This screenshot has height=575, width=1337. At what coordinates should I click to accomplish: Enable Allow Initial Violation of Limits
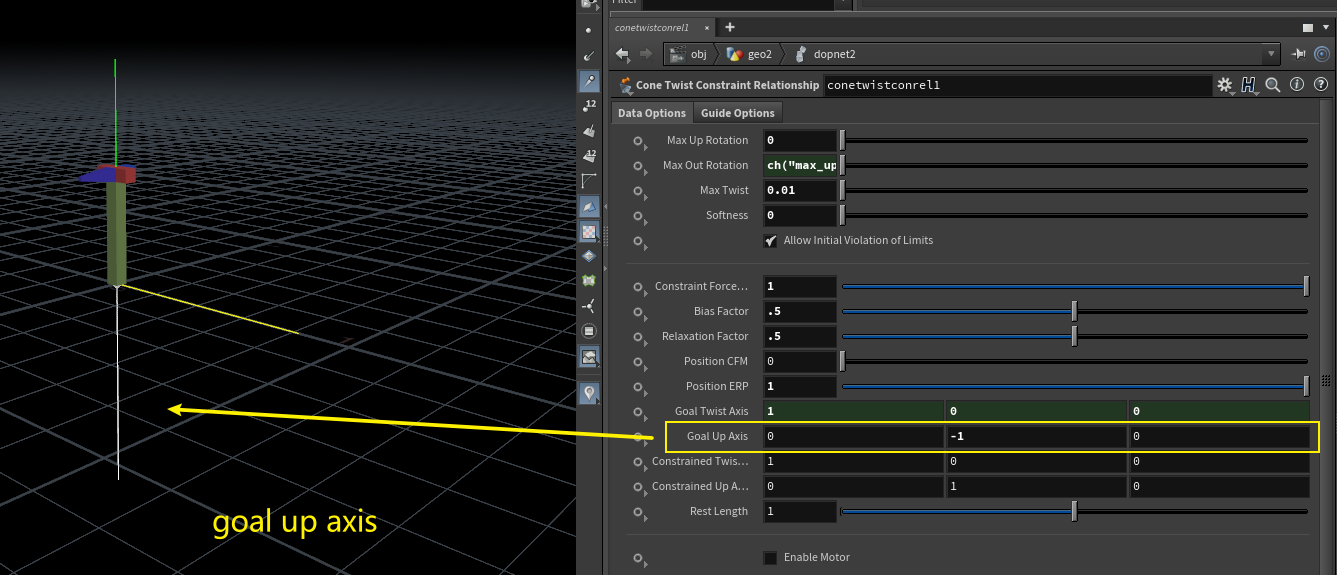(770, 241)
